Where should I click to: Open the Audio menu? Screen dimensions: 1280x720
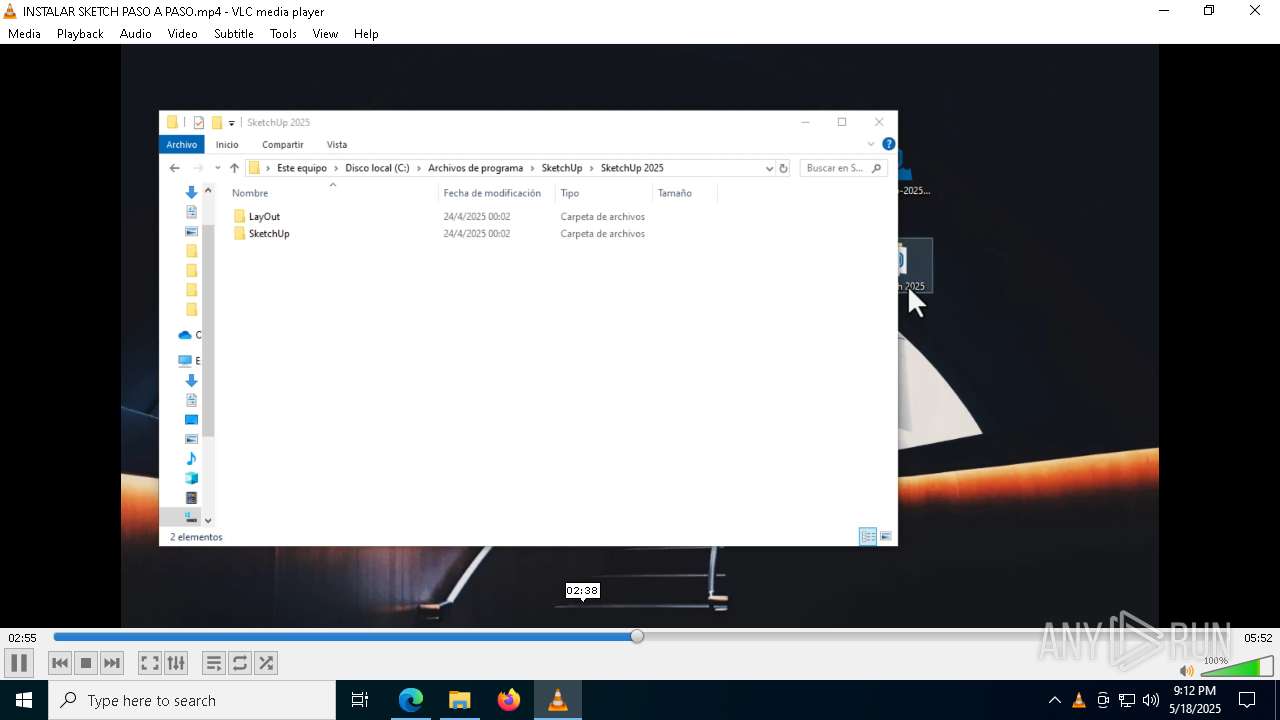pos(135,33)
